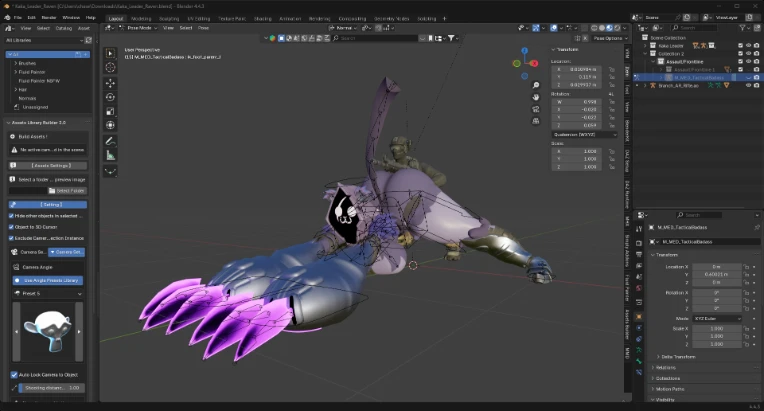Click the Location X field in sidebar
Screen dimensions: 764x411
576,69
